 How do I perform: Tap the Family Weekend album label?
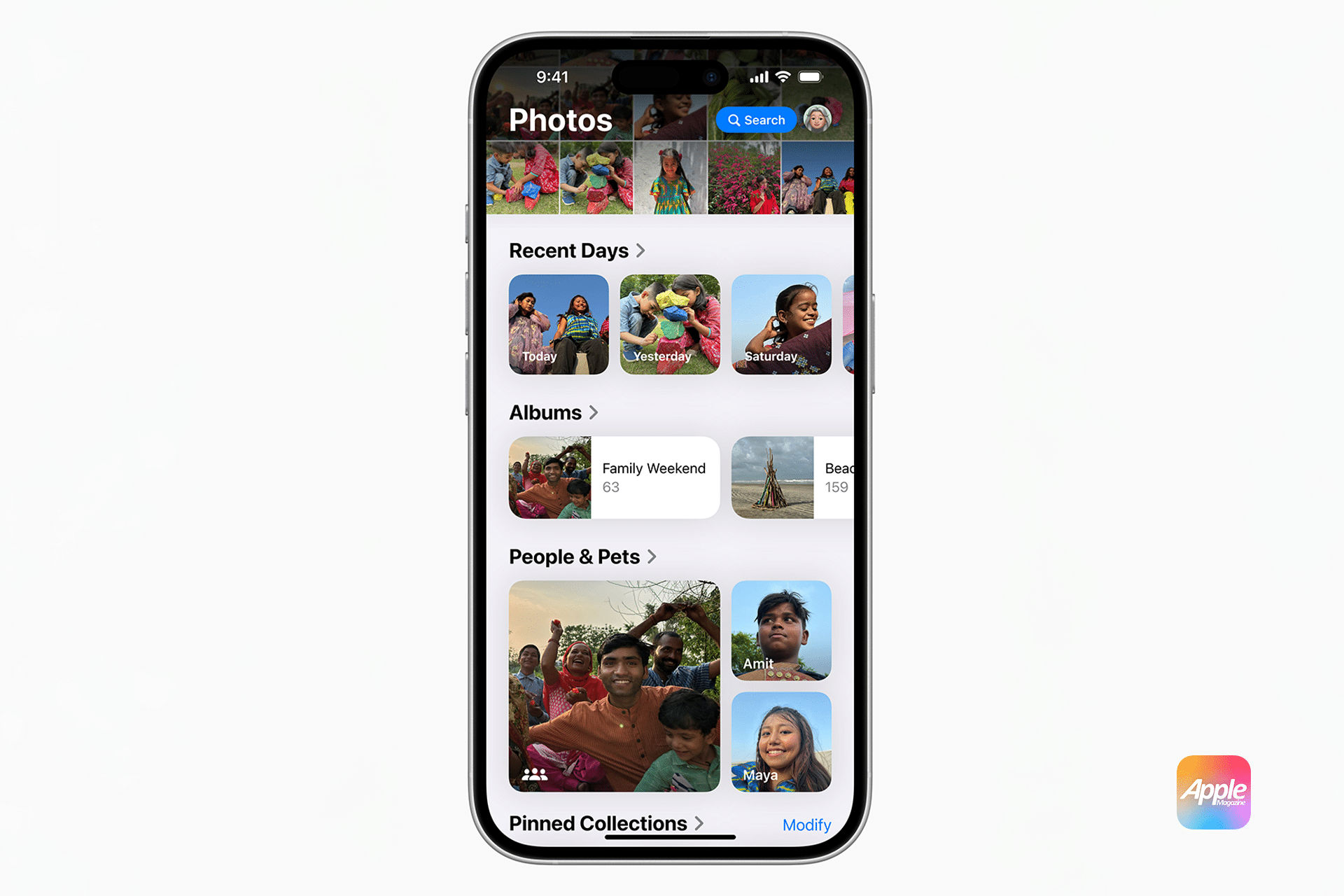pos(654,469)
